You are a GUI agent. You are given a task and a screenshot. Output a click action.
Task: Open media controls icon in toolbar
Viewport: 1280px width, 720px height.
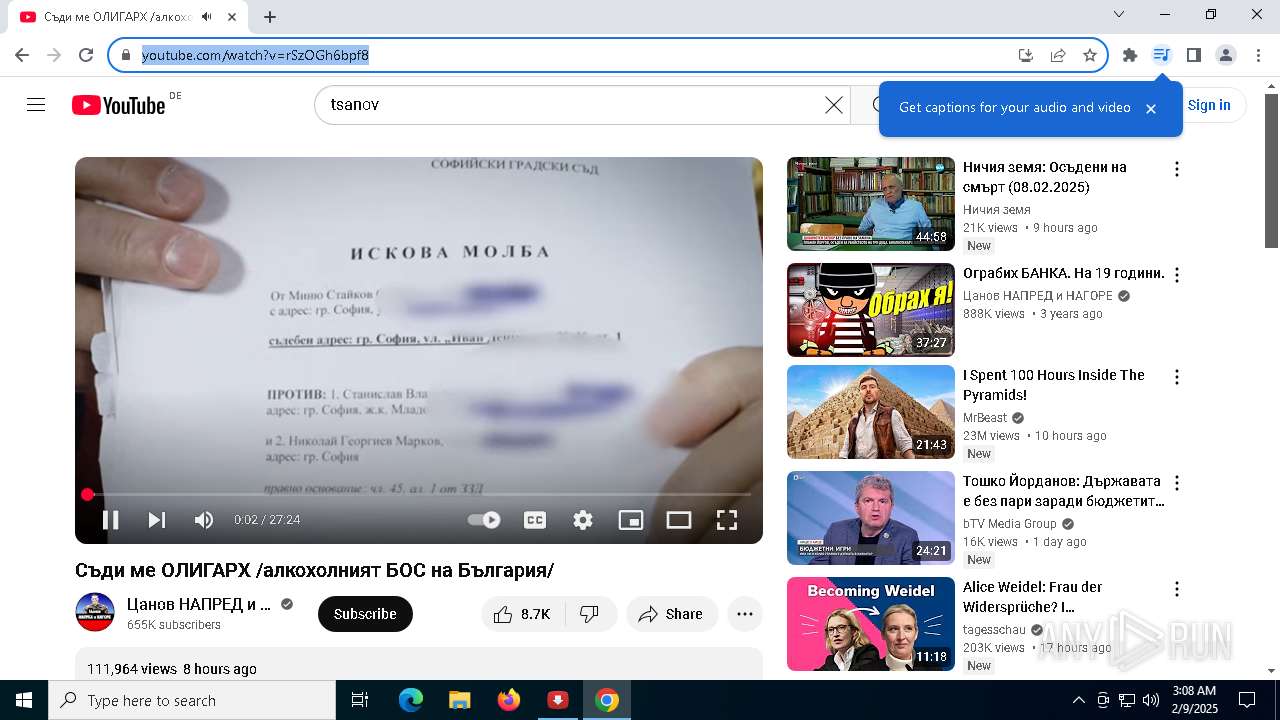pyautogui.click(x=1161, y=55)
